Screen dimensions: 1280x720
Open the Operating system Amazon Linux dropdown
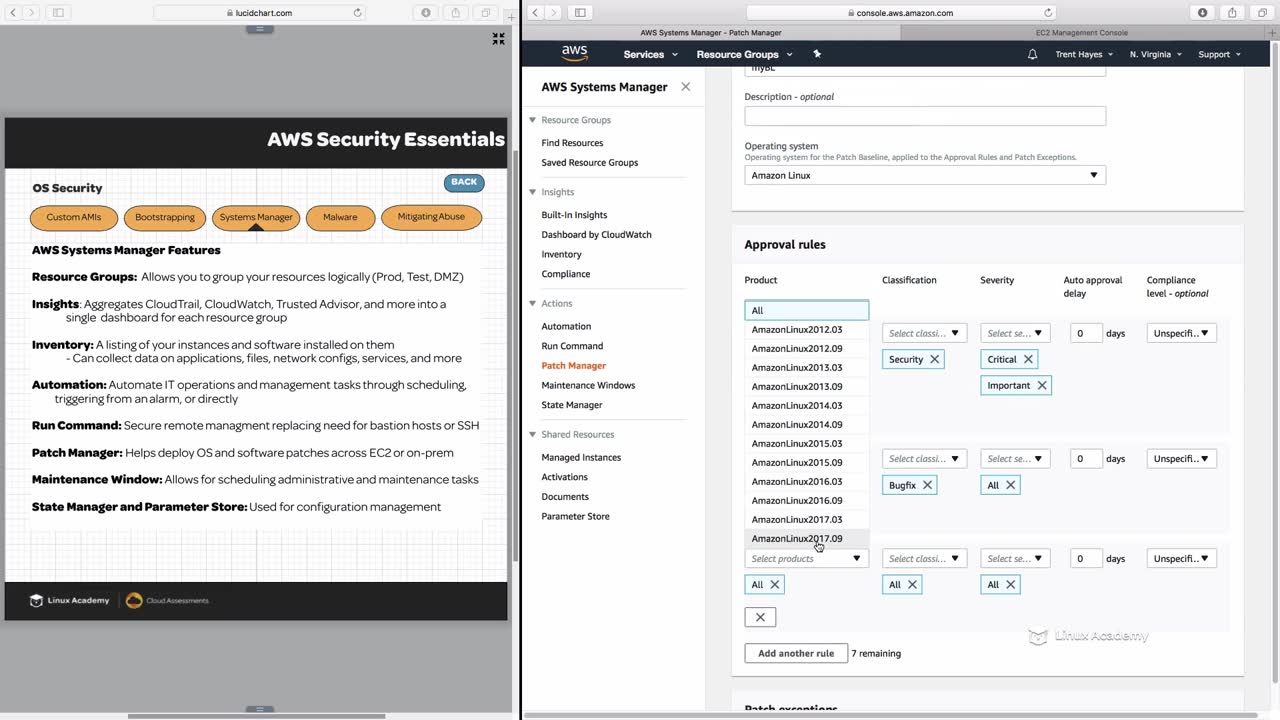925,175
